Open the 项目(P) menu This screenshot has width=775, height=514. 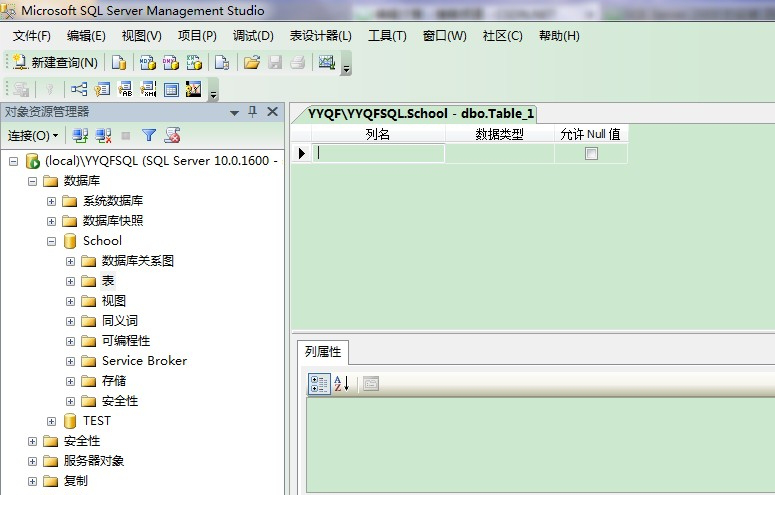click(197, 36)
